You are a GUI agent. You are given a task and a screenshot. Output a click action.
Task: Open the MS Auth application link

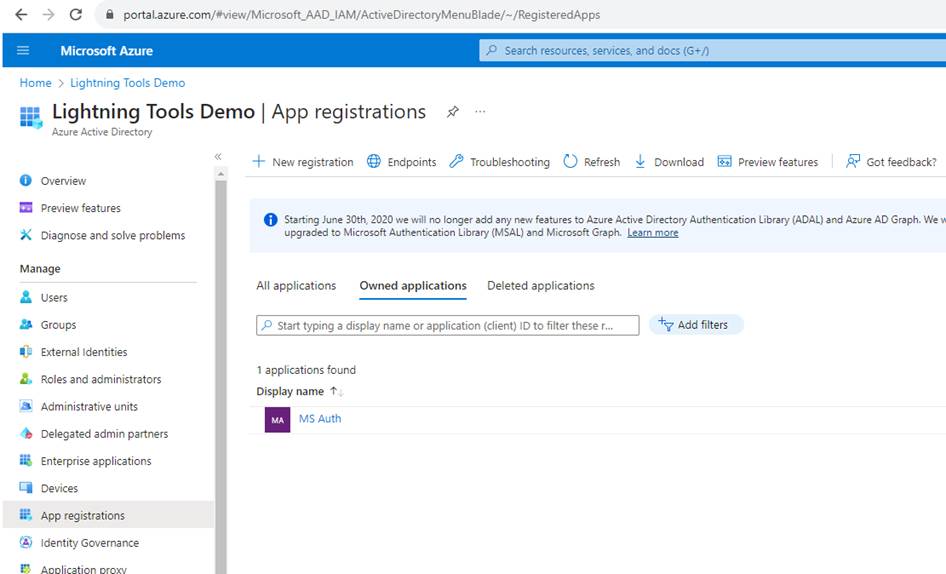click(320, 418)
